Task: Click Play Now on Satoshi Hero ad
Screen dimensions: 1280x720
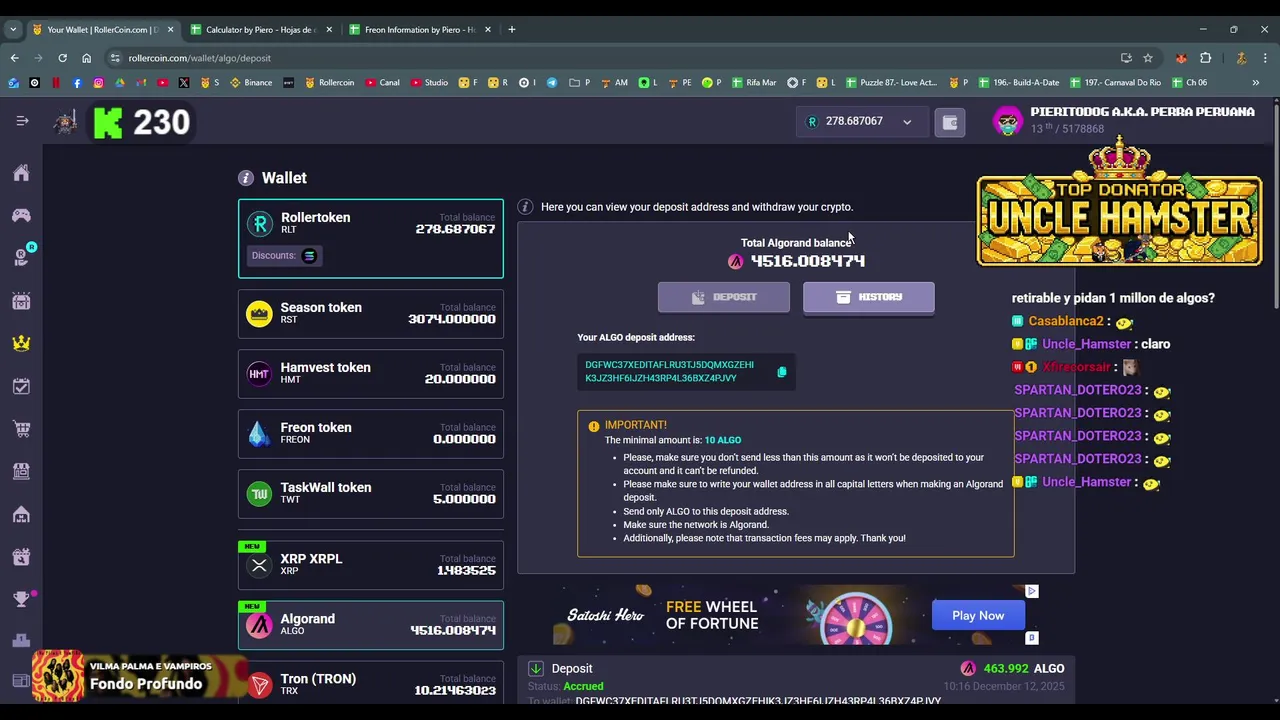Action: (977, 616)
